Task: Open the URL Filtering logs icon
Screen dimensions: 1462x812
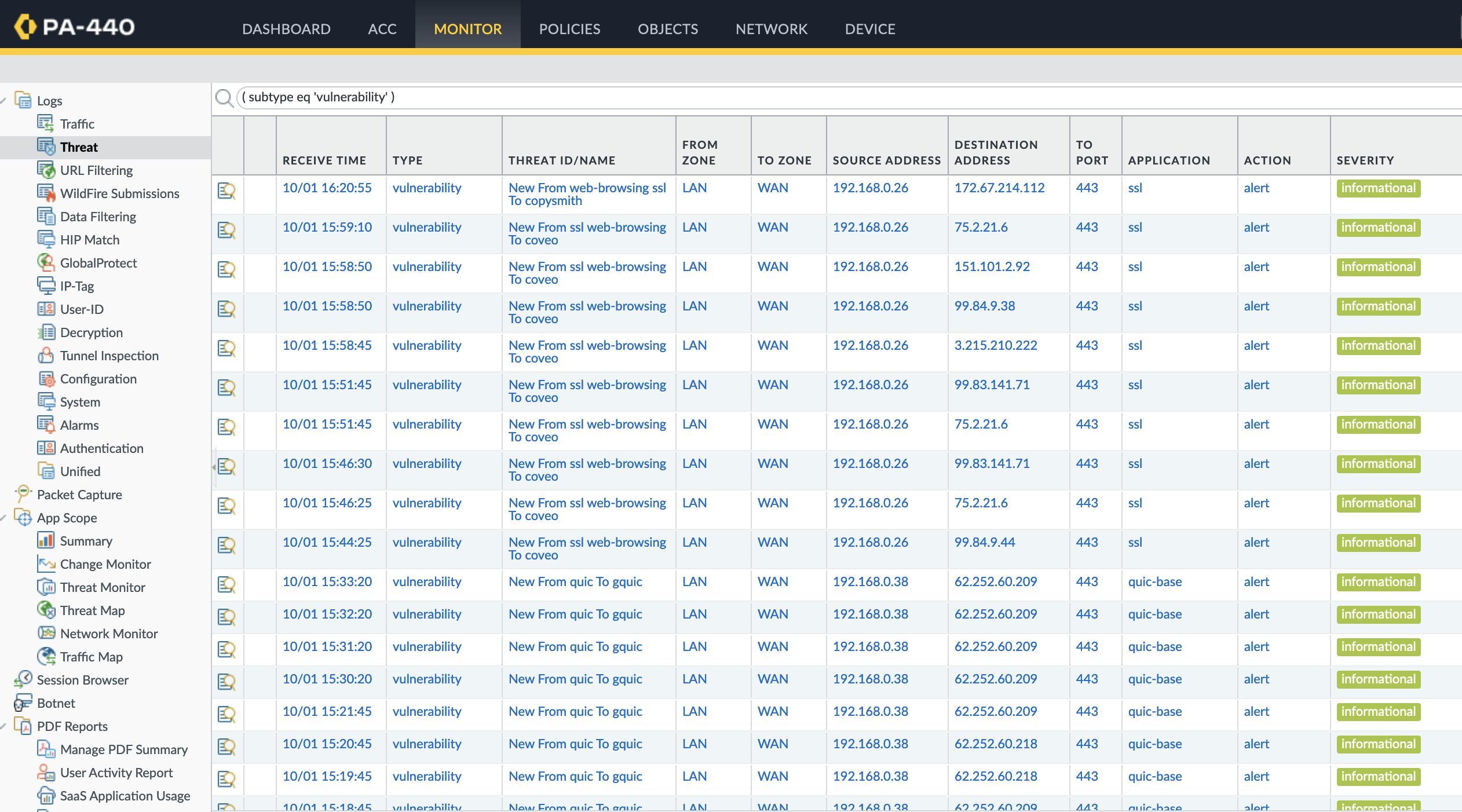Action: (x=46, y=170)
